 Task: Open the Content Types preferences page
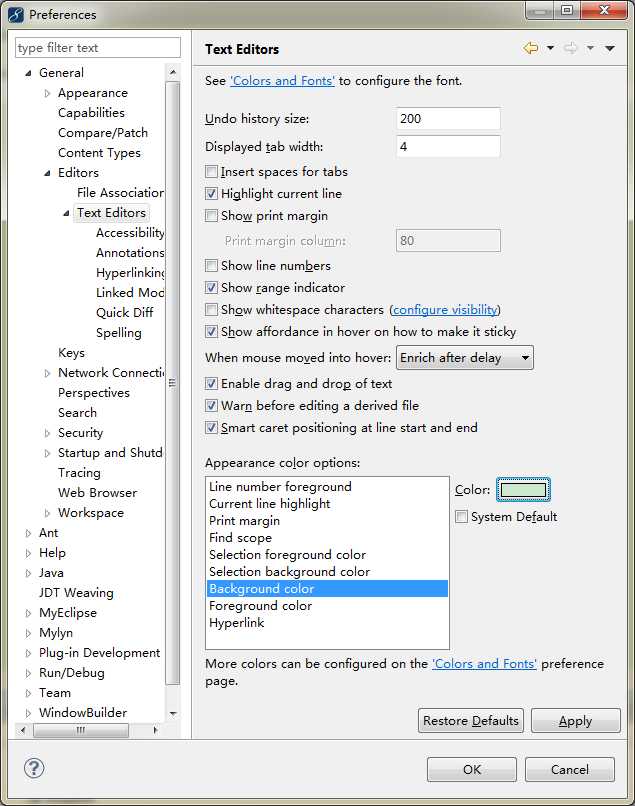pyautogui.click(x=99, y=153)
